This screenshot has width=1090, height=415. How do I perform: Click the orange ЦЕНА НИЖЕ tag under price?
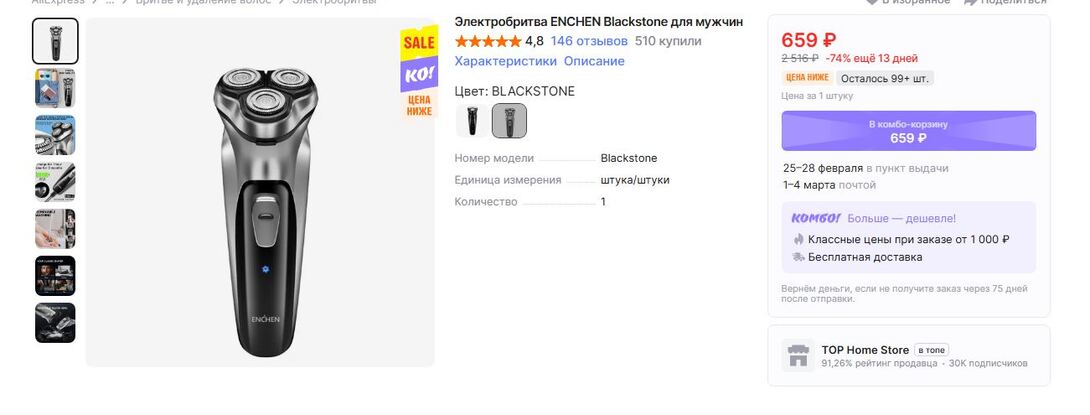[x=807, y=77]
